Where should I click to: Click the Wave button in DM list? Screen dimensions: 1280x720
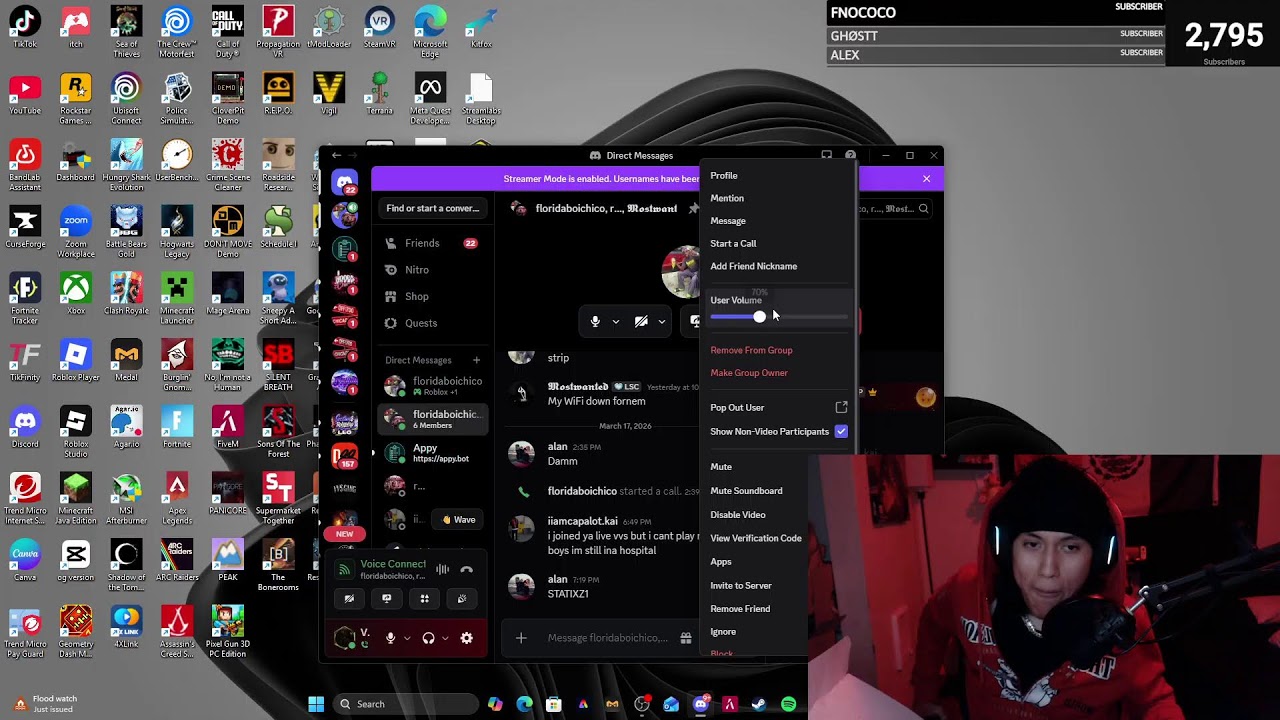(x=459, y=520)
